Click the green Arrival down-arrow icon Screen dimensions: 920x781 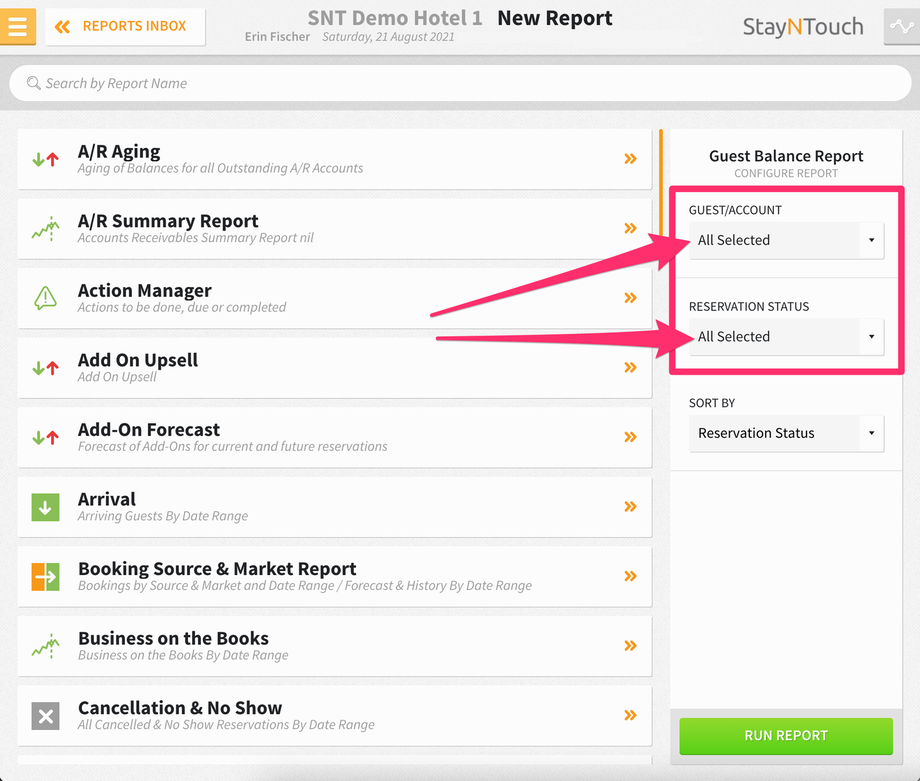click(x=46, y=507)
